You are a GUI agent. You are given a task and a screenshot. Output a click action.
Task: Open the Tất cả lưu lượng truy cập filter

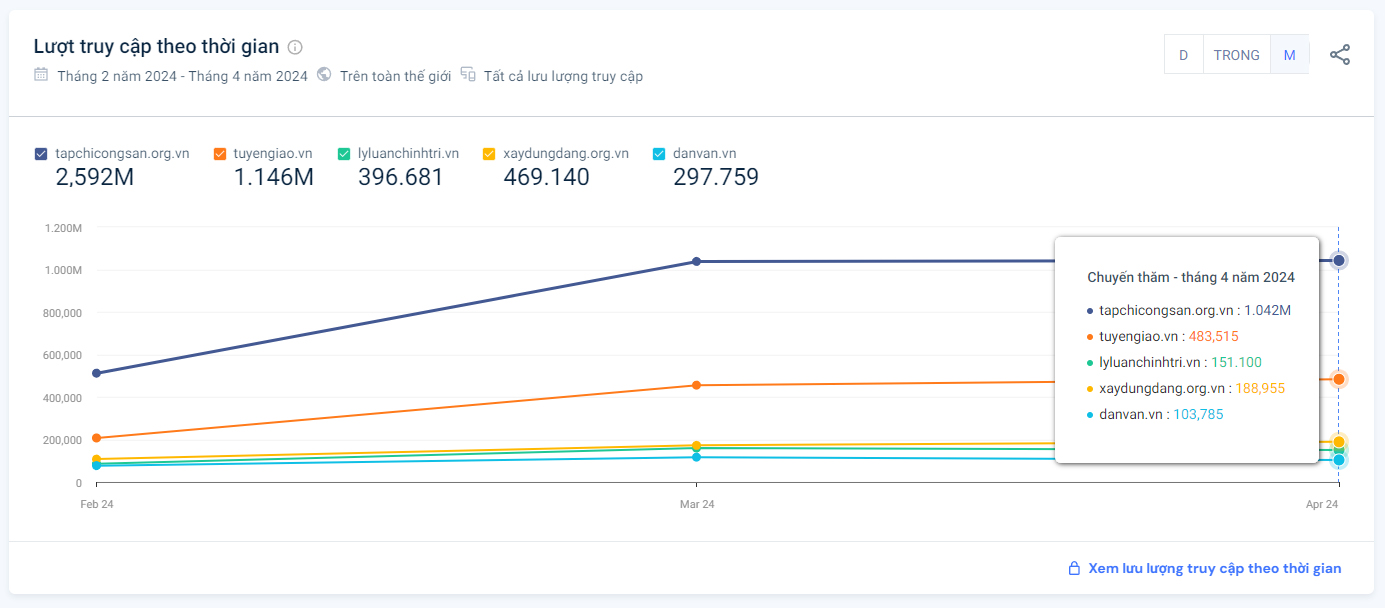(563, 76)
